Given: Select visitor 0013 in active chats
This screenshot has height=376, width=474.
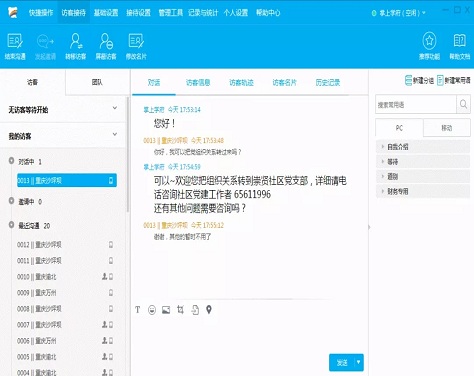Looking at the screenshot, I should click(67, 180).
